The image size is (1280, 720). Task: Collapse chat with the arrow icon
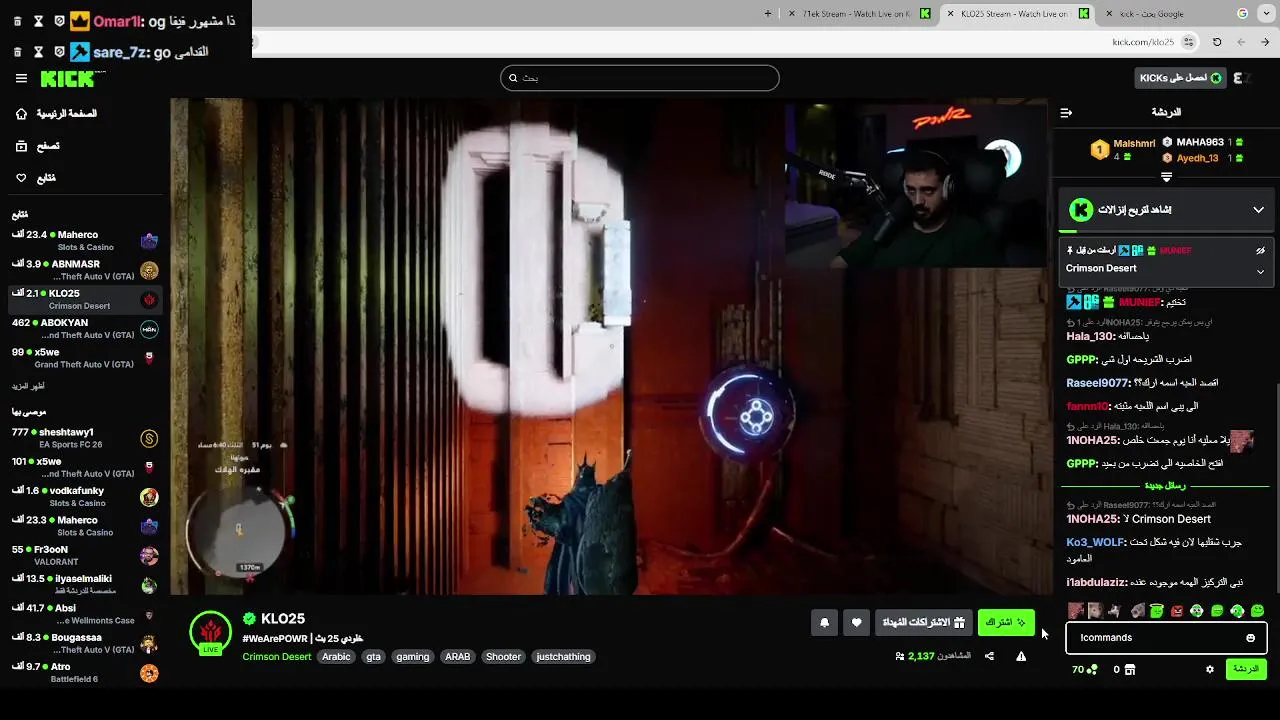click(1066, 113)
